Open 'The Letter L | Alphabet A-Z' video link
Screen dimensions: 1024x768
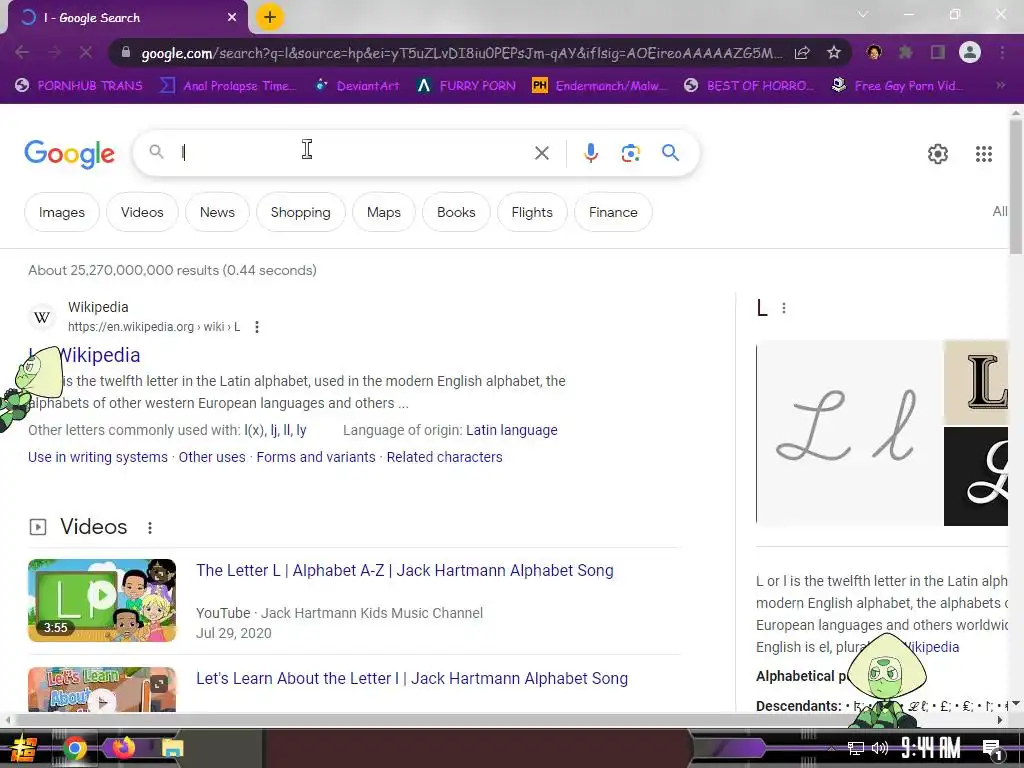point(405,570)
